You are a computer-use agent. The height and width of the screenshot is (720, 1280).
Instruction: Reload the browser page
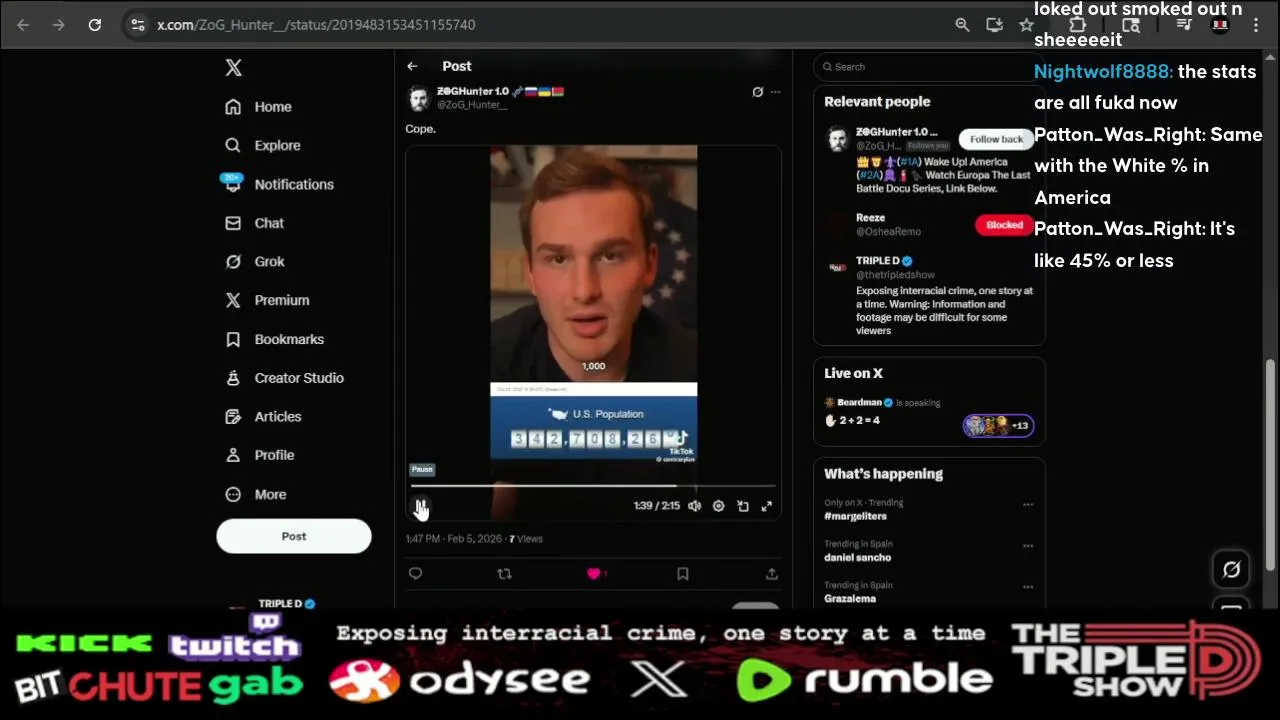point(94,25)
